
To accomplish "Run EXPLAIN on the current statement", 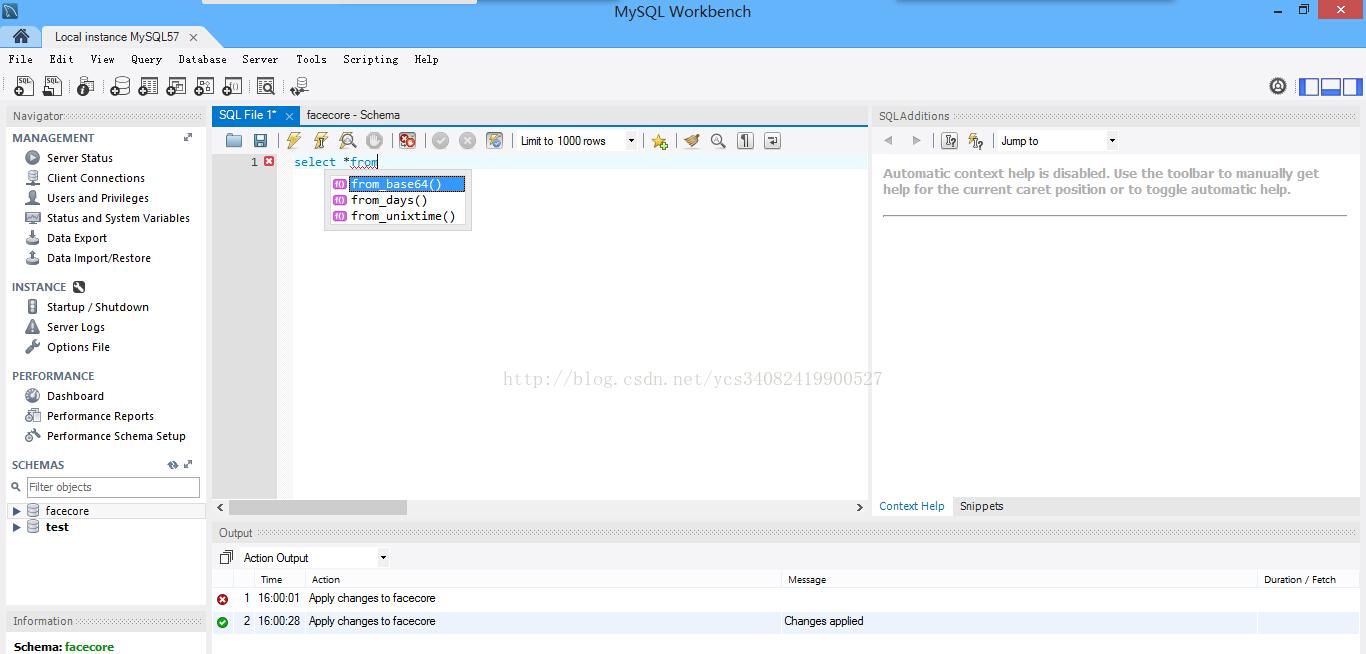I will [347, 141].
